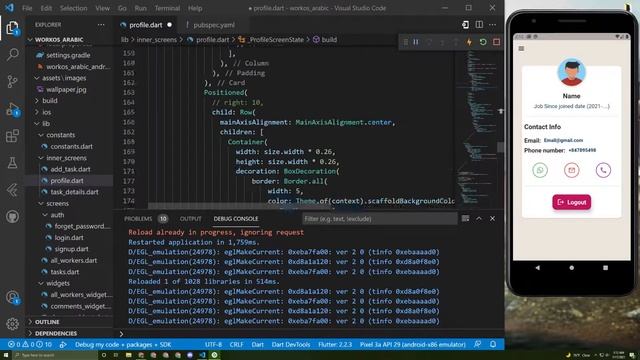
Task: Open constants.dart in explorer
Action: pyautogui.click(x=71, y=147)
